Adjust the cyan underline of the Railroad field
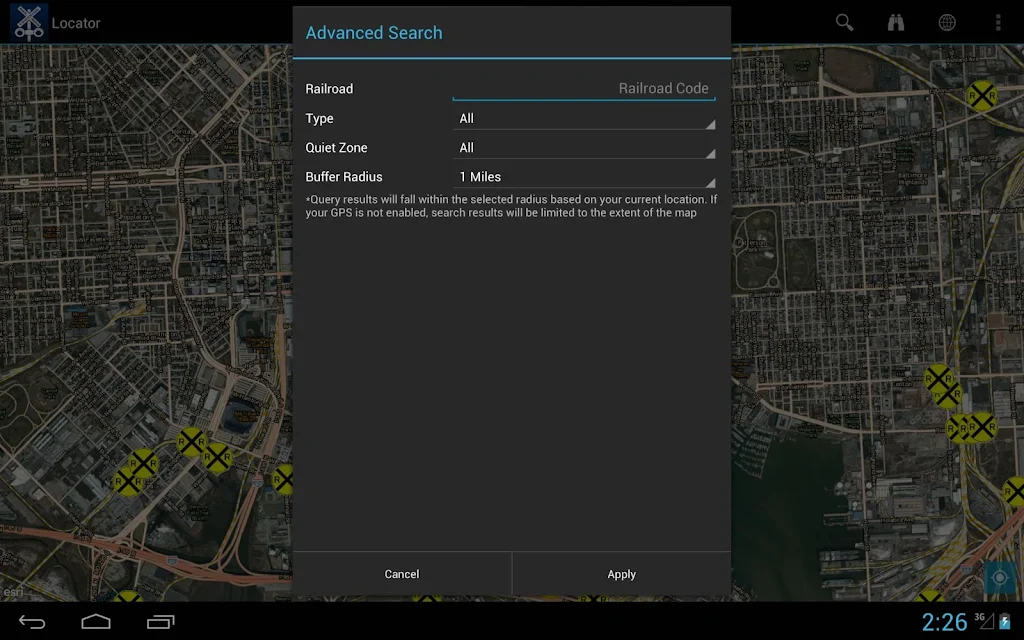The image size is (1024, 640). tap(584, 98)
